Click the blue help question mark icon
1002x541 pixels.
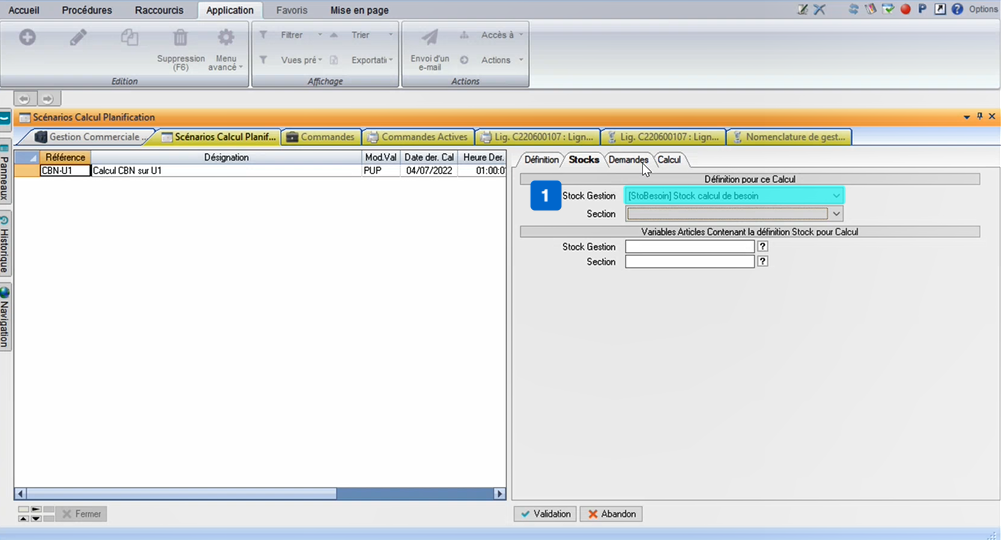pyautogui.click(x=957, y=9)
